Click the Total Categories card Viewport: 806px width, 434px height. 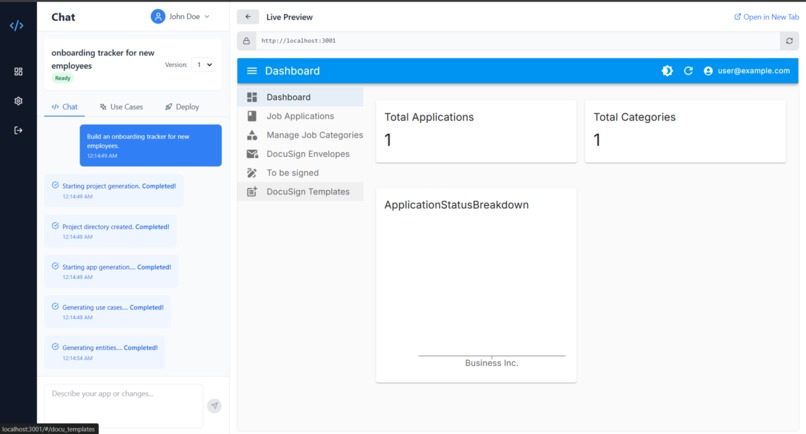coord(685,132)
